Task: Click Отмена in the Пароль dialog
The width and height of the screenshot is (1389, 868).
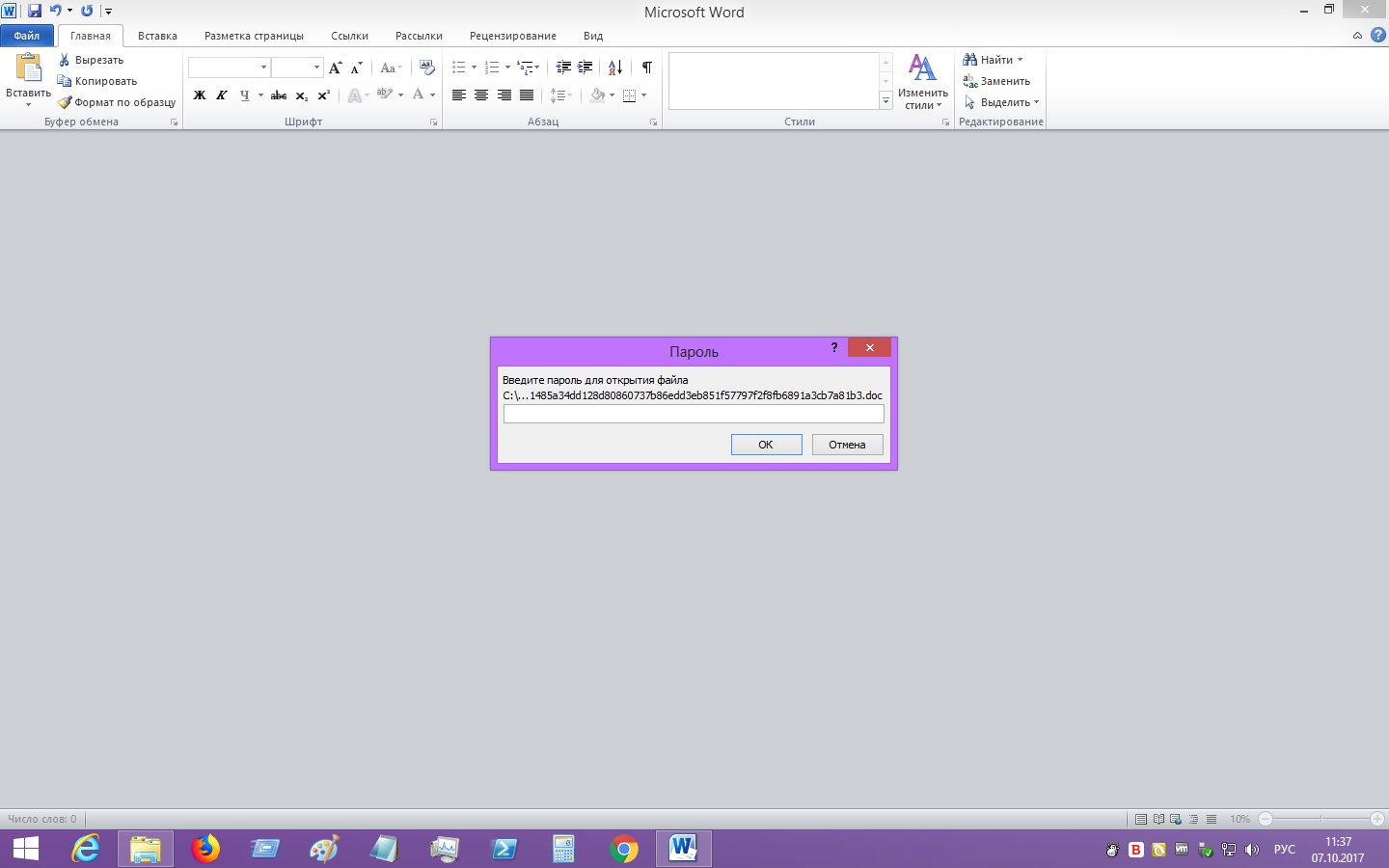Action: click(x=847, y=445)
